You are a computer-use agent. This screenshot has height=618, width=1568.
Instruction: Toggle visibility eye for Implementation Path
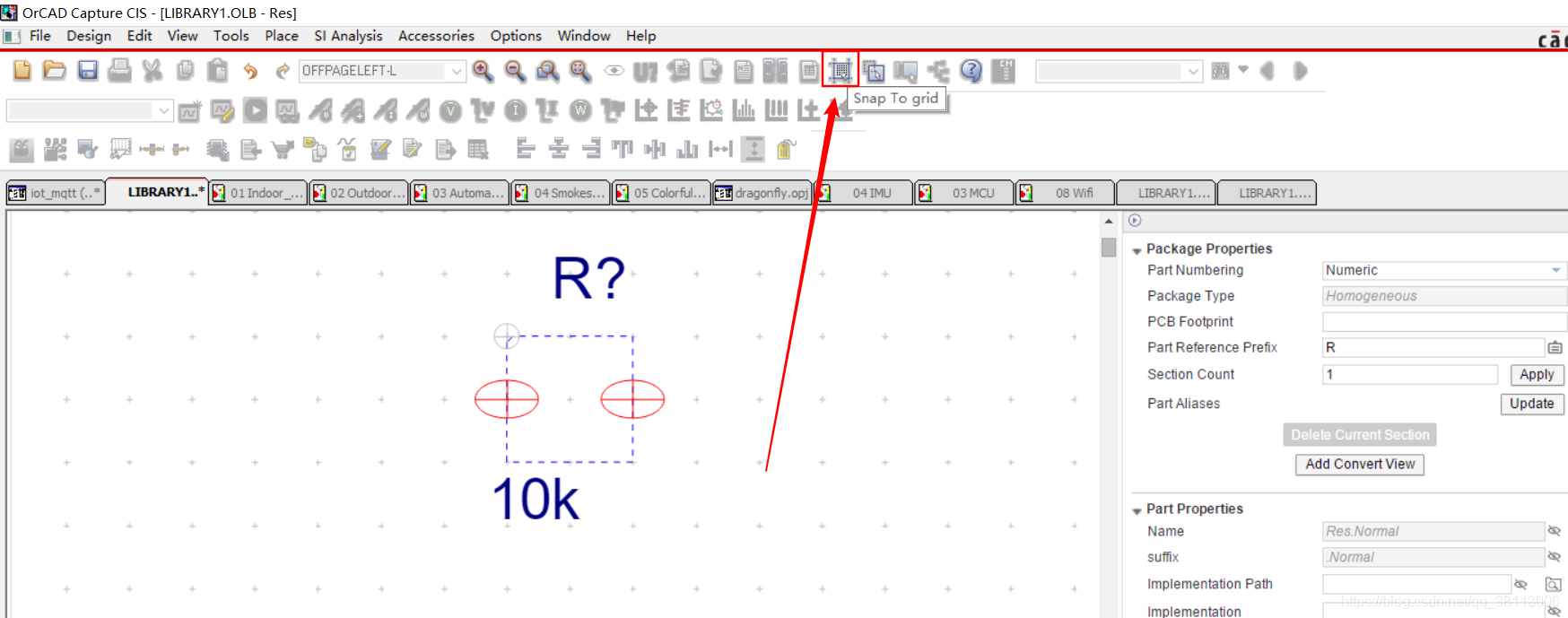click(1520, 584)
